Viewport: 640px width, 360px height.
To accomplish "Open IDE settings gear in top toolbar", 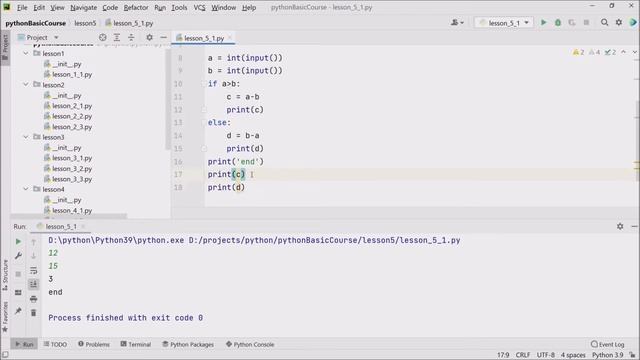I will [619, 23].
